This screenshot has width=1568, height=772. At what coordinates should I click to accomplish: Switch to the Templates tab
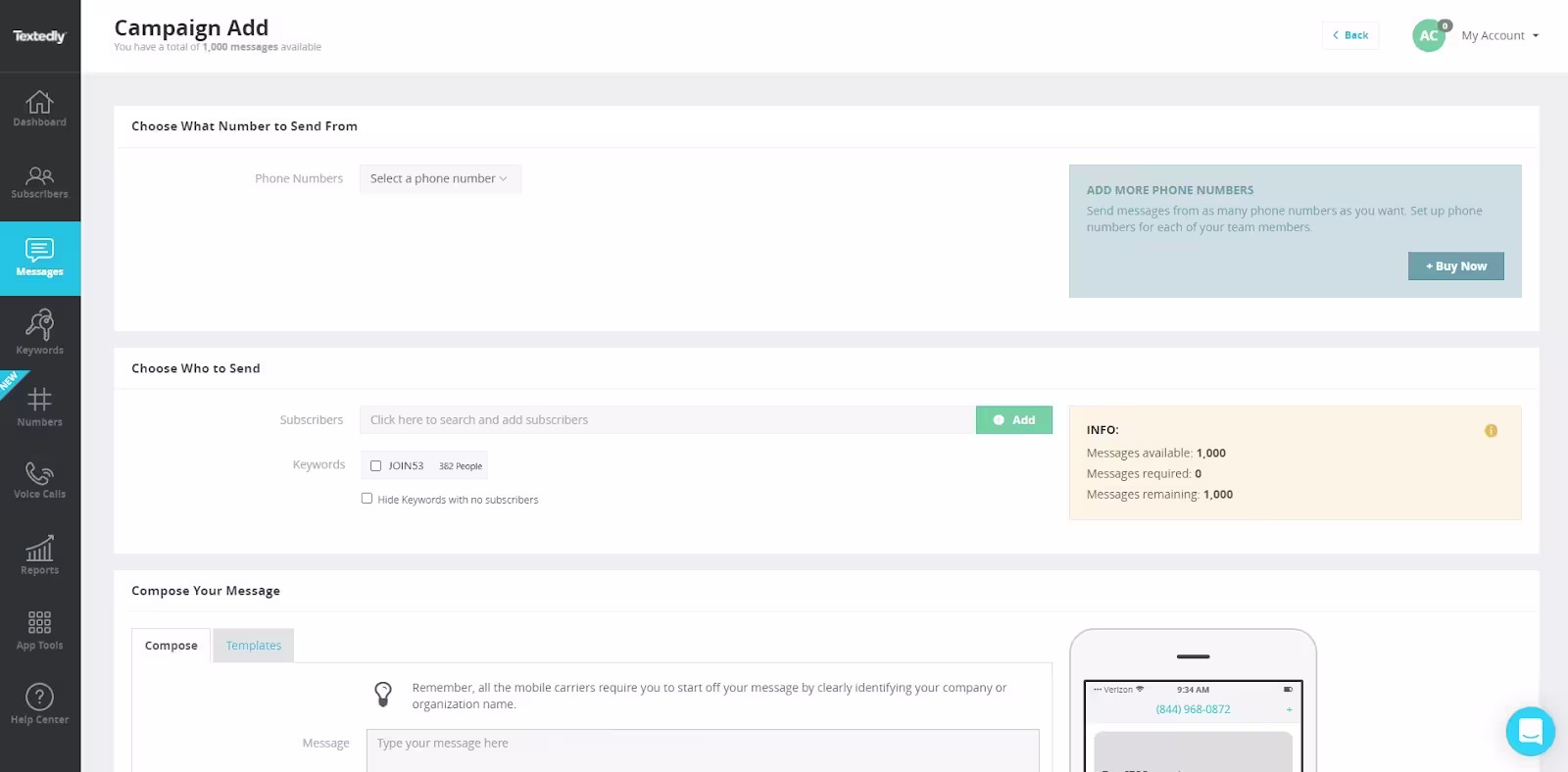click(x=254, y=646)
